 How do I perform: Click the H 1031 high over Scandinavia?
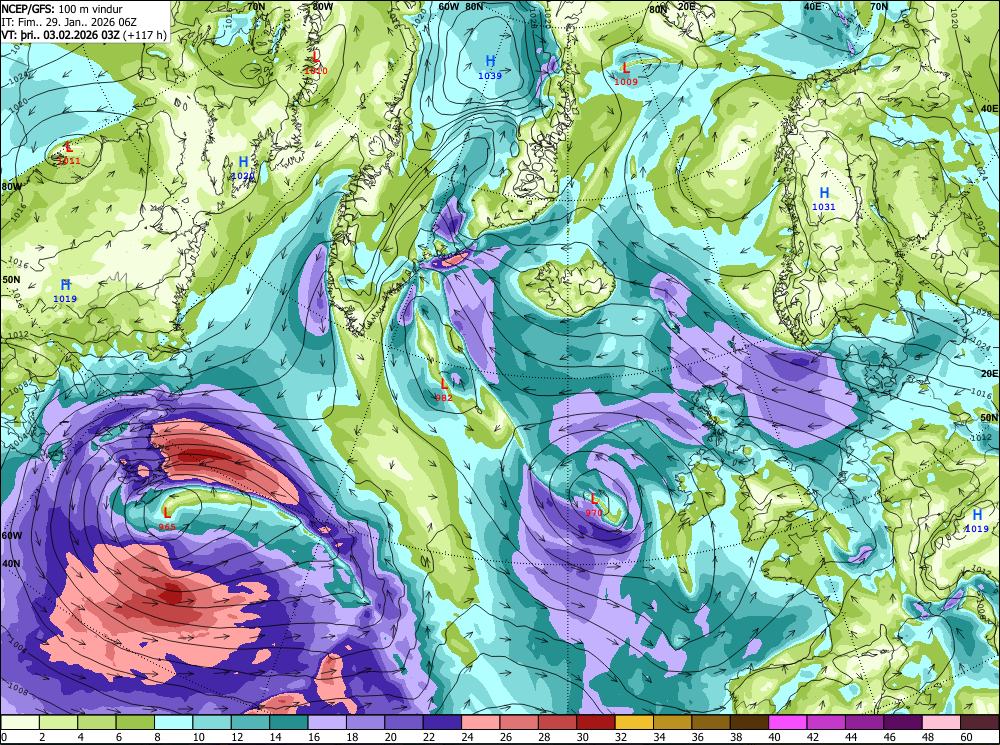[824, 198]
